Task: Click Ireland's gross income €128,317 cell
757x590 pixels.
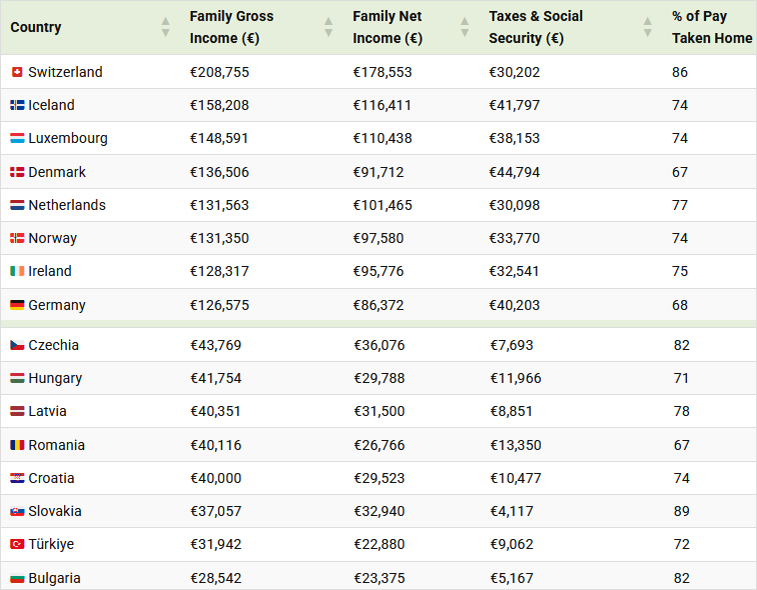Action: point(220,271)
